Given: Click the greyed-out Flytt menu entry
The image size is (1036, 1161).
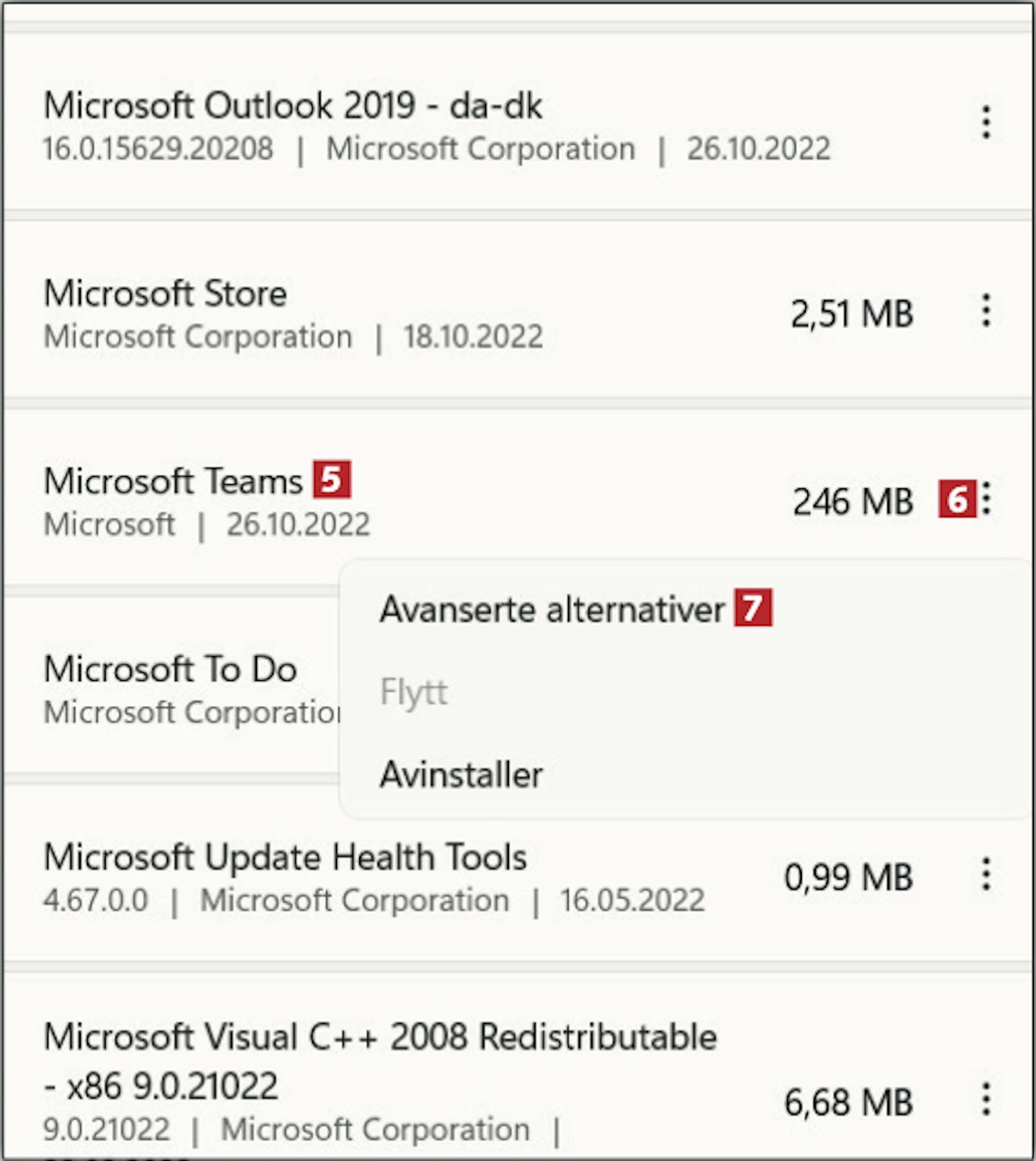Looking at the screenshot, I should click(x=414, y=692).
